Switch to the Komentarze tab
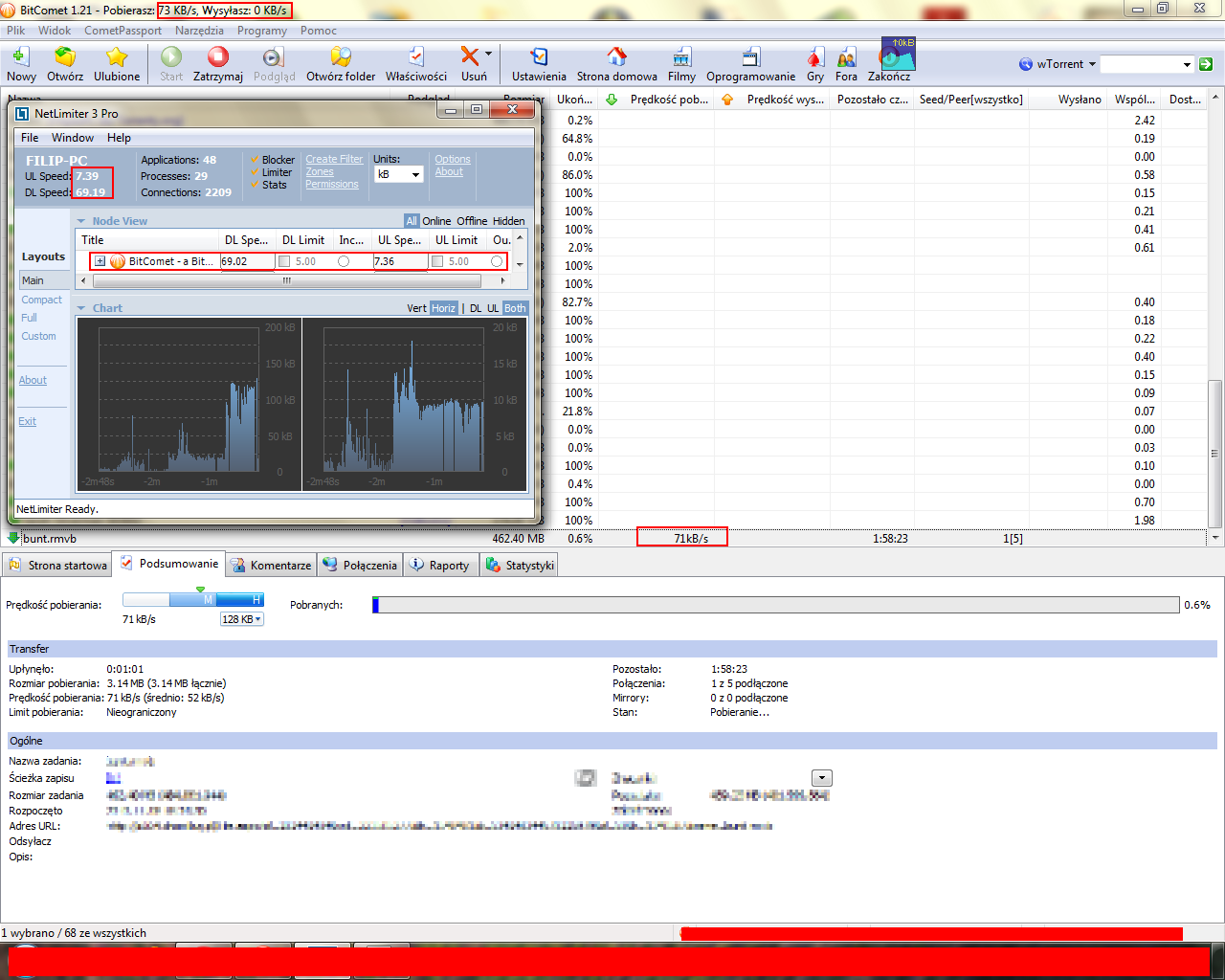Viewport: 1225px width, 980px height. pyautogui.click(x=271, y=566)
